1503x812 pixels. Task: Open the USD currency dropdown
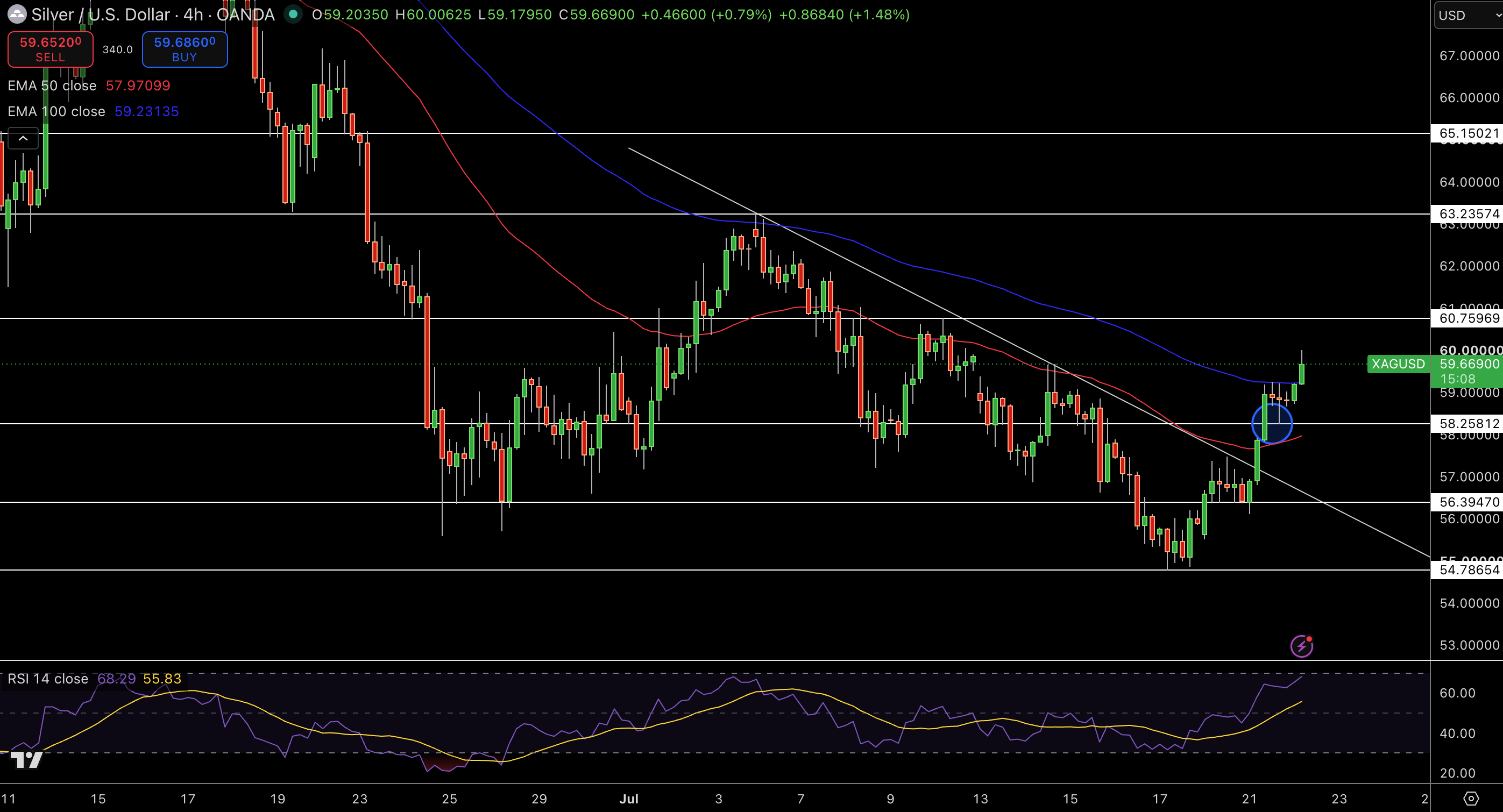(1468, 15)
